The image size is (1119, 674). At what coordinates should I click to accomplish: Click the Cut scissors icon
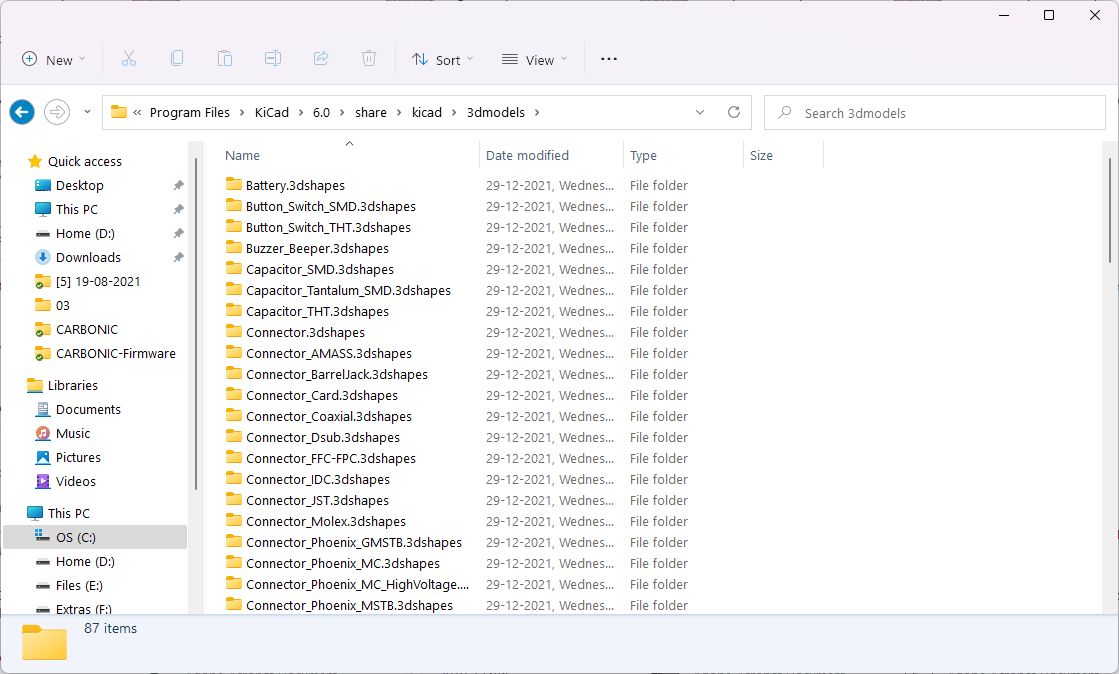[128, 59]
